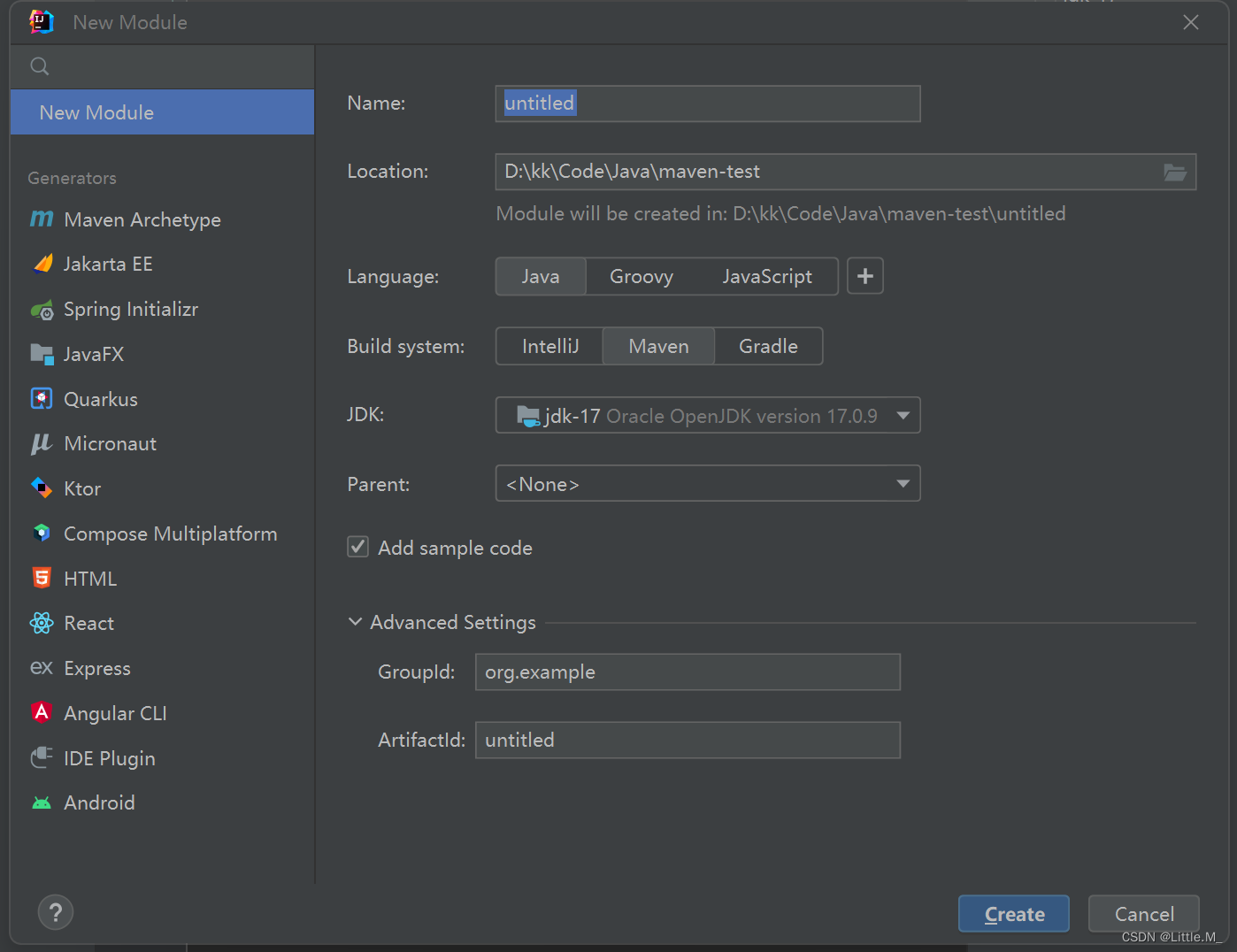This screenshot has height=952, width=1237.
Task: Select the Maven Archetype generator
Action: coord(162,219)
